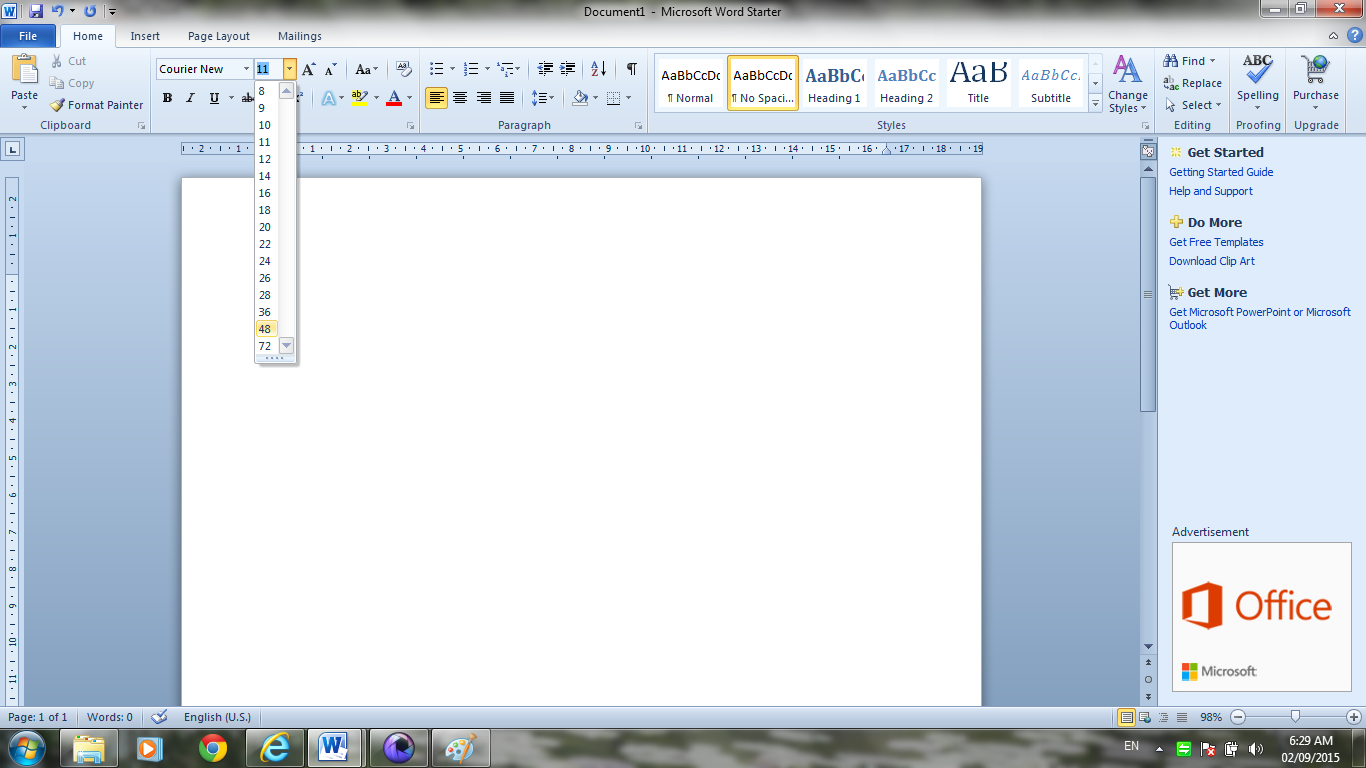Click the English (U.S.) language indicator

point(217,717)
